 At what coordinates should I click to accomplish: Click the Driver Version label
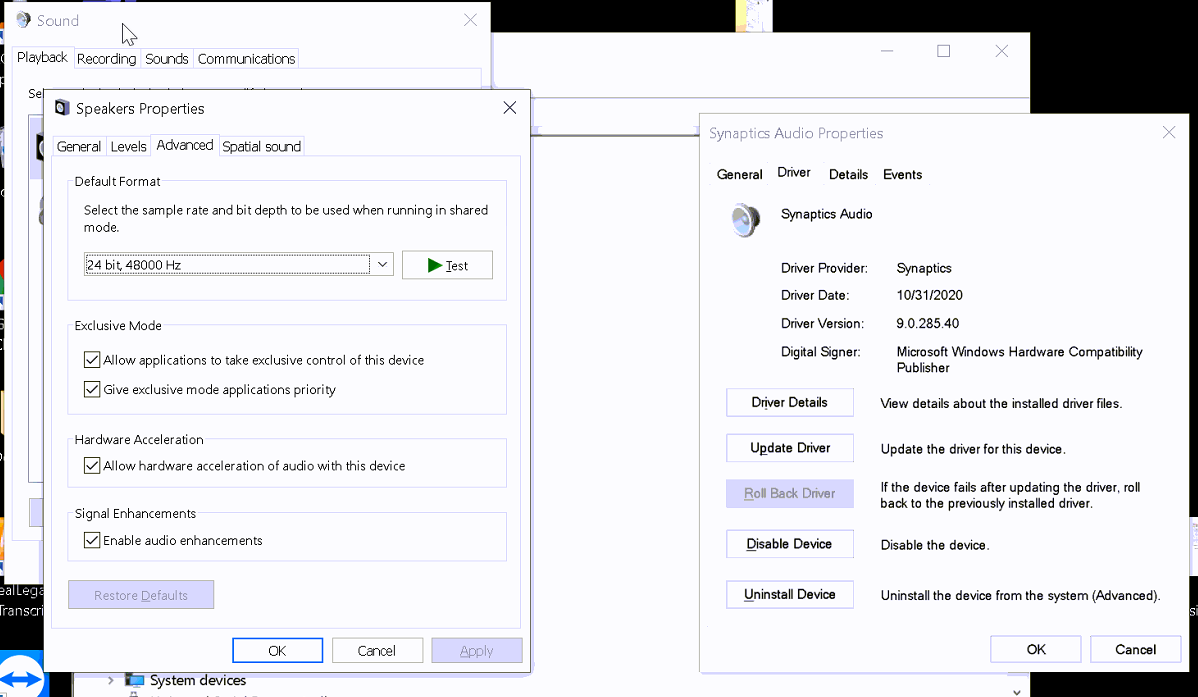822,323
